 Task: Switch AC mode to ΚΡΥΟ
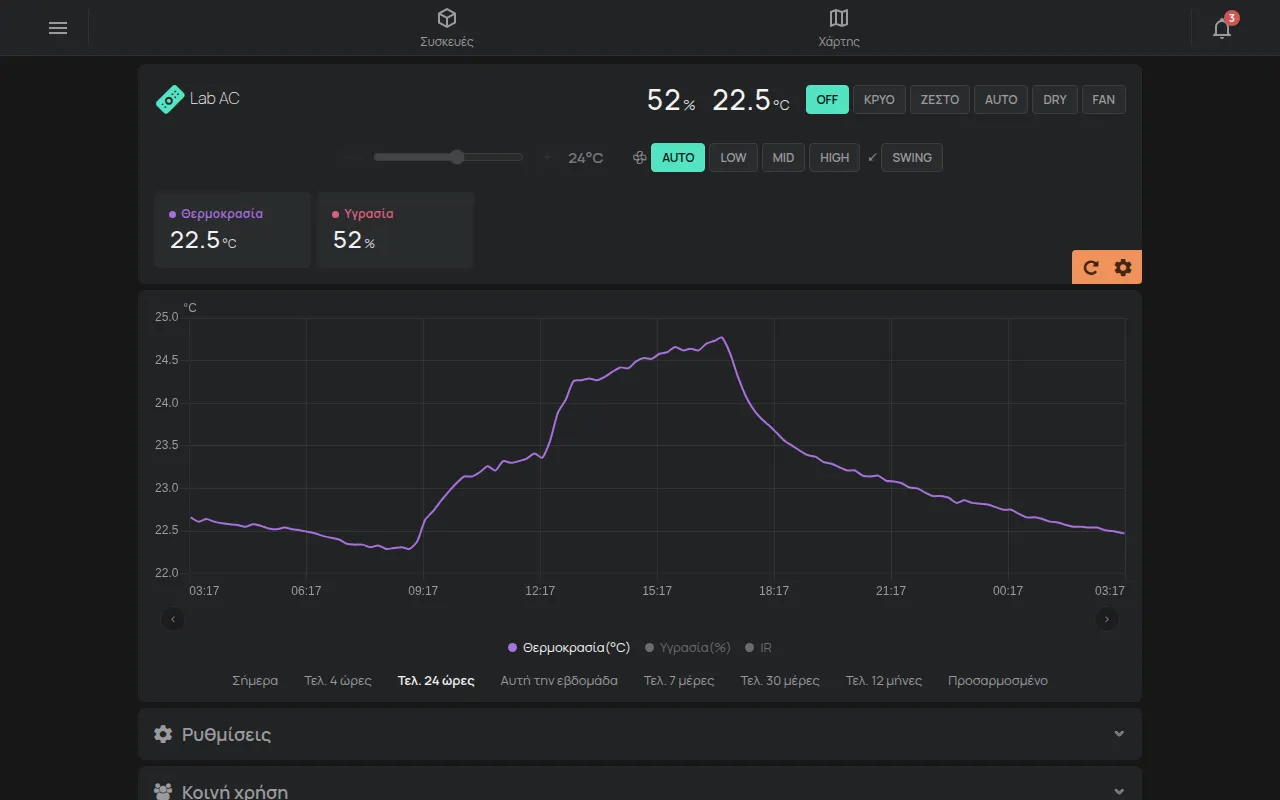(879, 100)
